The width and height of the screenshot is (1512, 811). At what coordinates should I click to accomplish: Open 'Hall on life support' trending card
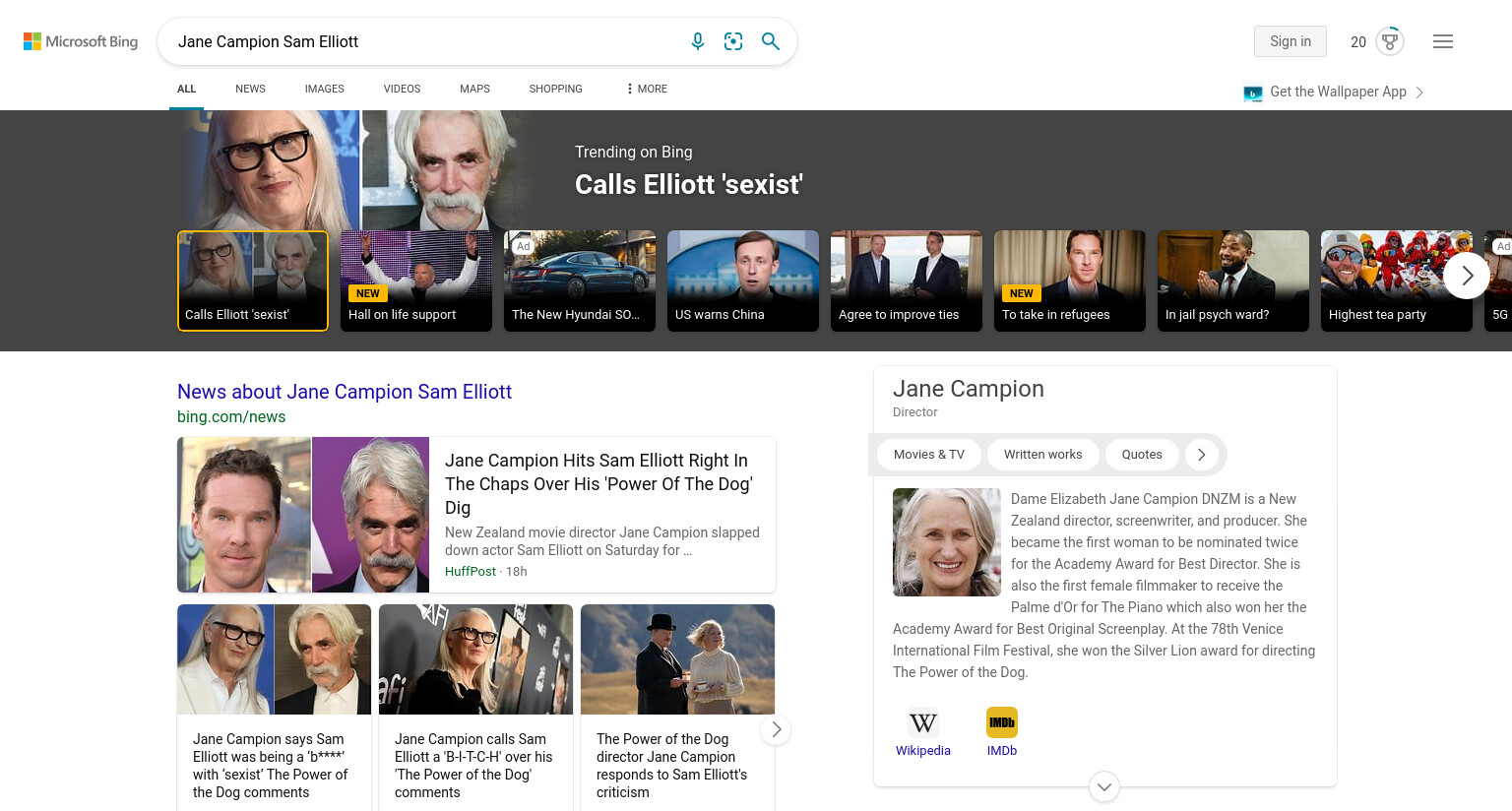tap(416, 281)
